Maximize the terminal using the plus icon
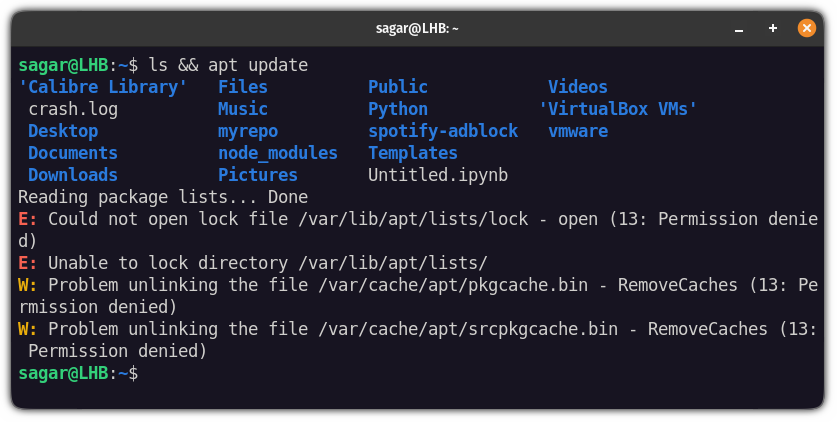 click(773, 29)
